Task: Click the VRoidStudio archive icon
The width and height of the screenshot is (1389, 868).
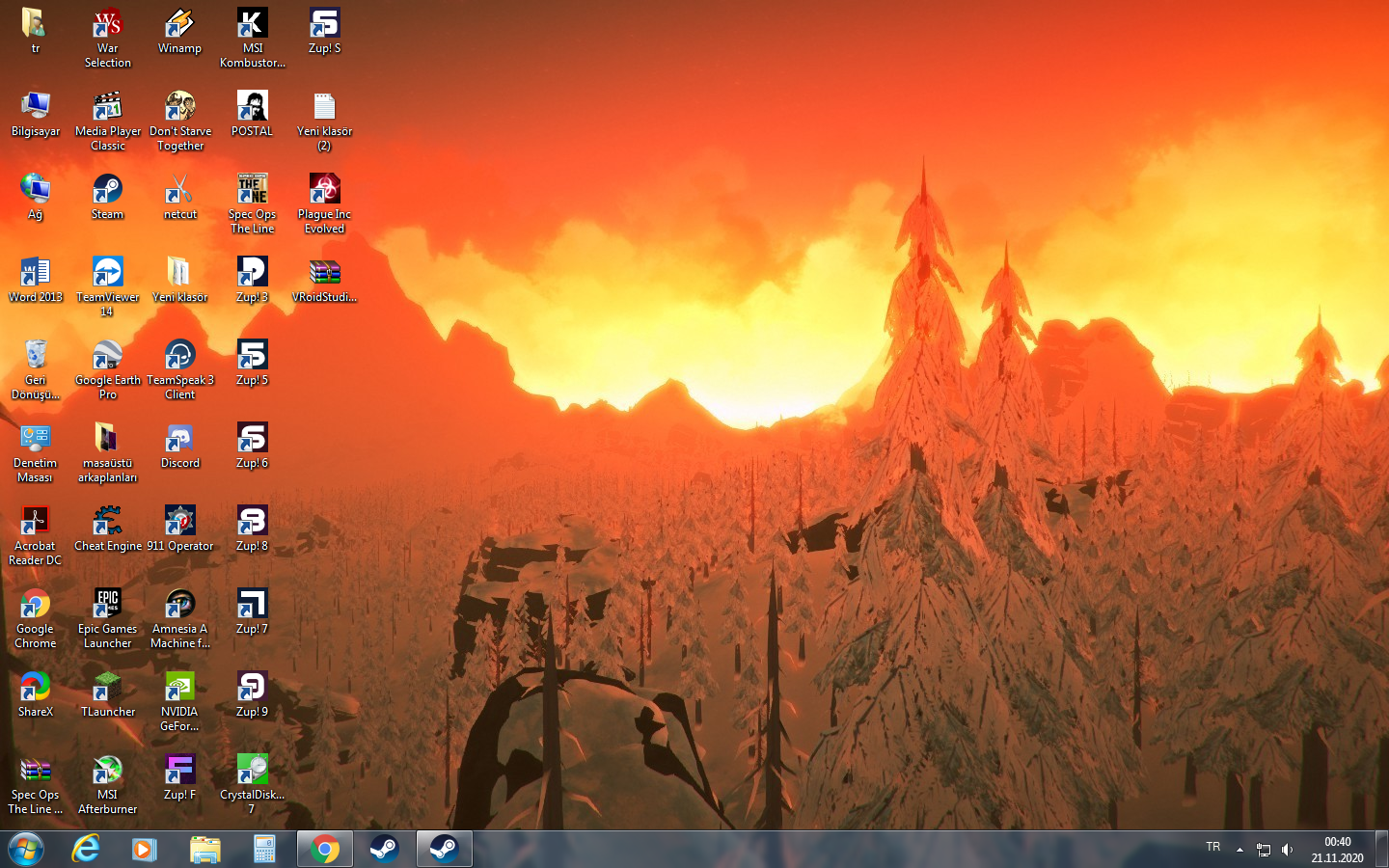Action: [x=325, y=280]
